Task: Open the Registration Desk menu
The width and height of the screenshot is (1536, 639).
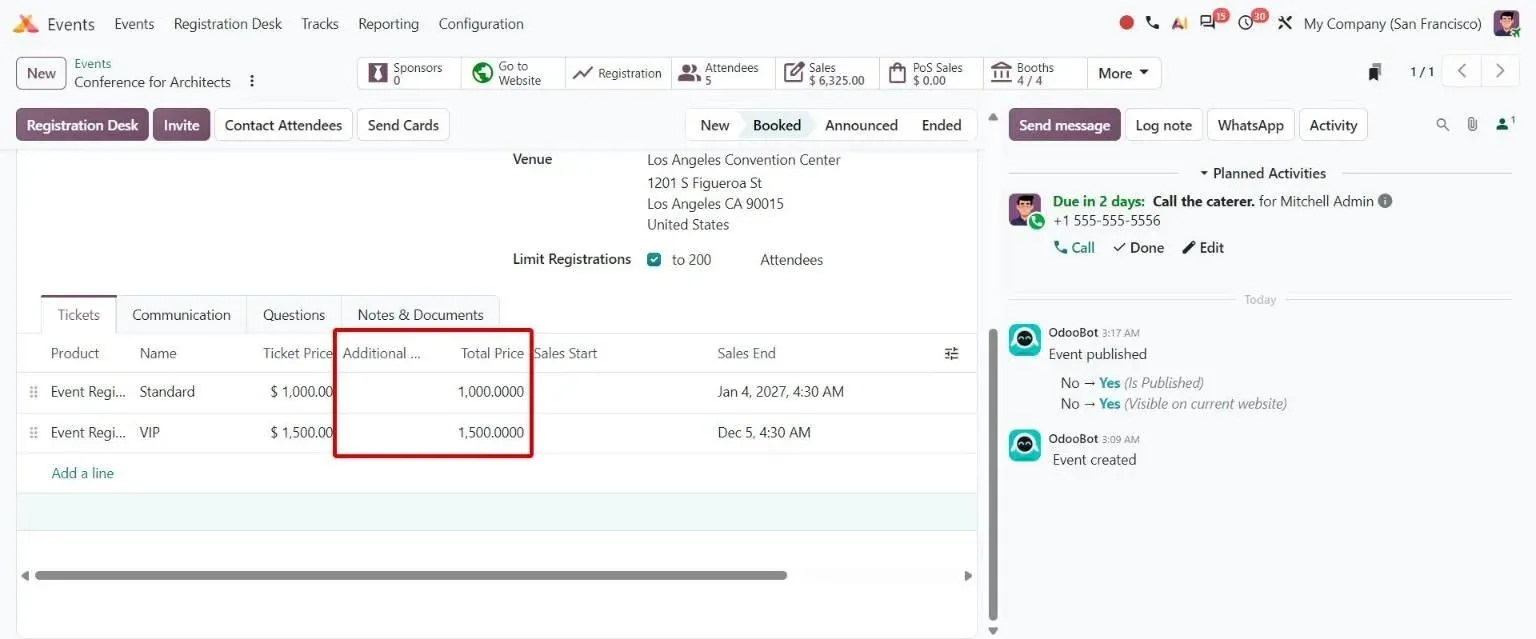Action: (x=228, y=23)
